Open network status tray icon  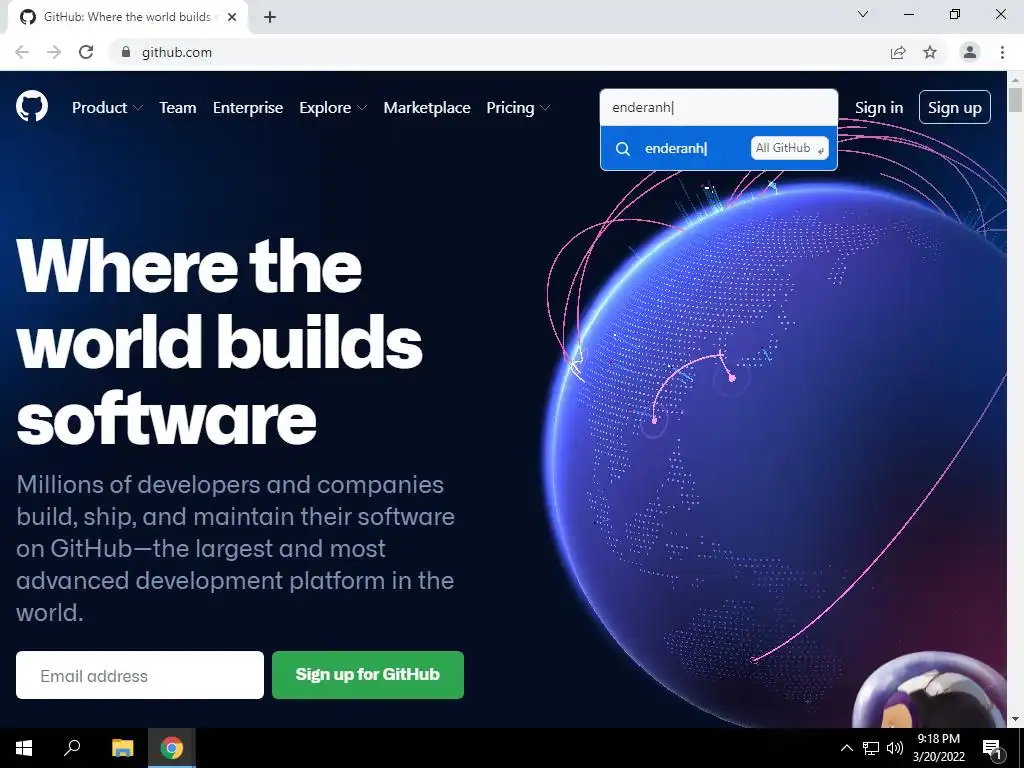(x=871, y=748)
